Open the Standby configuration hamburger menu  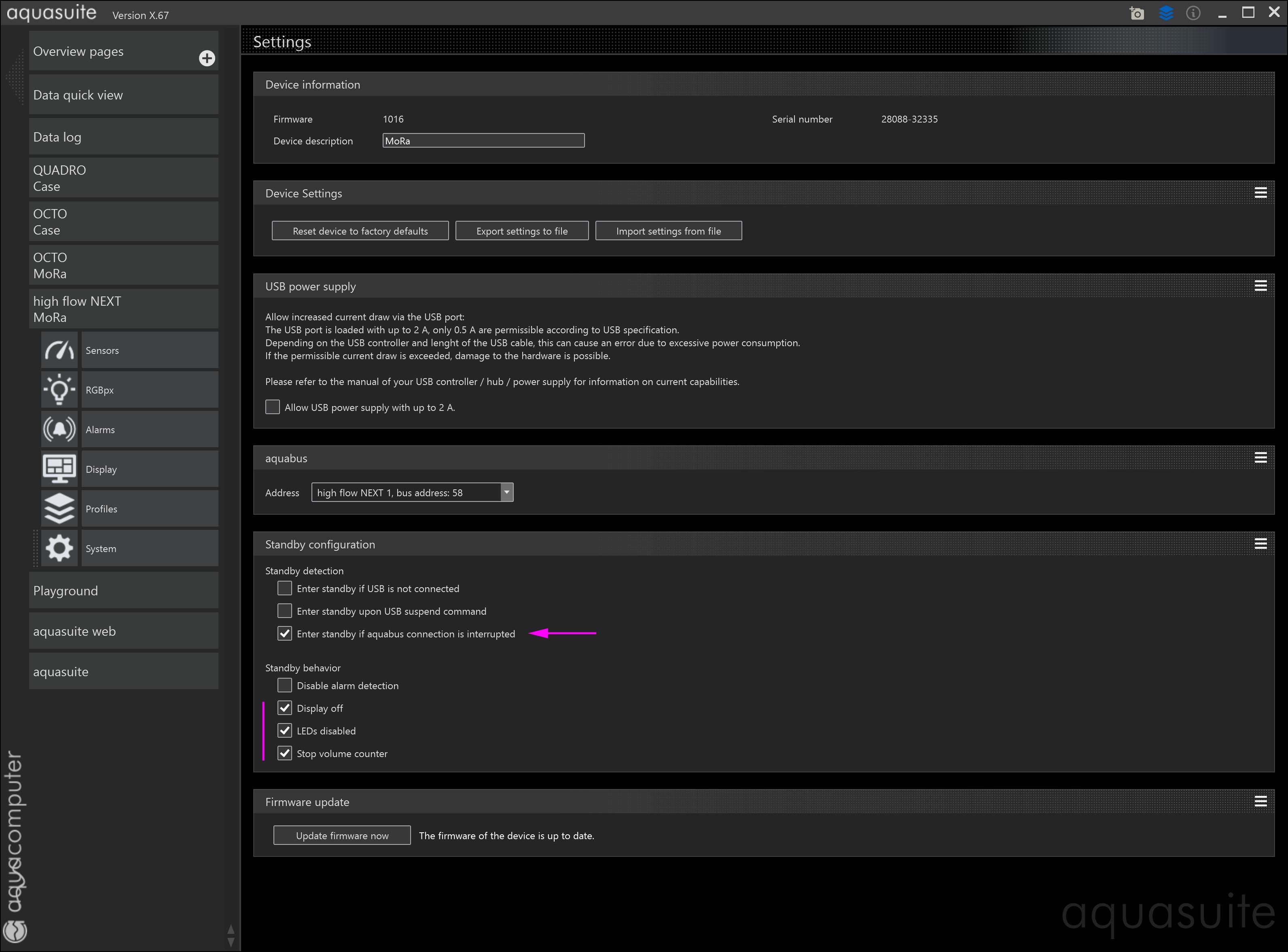pos(1260,544)
